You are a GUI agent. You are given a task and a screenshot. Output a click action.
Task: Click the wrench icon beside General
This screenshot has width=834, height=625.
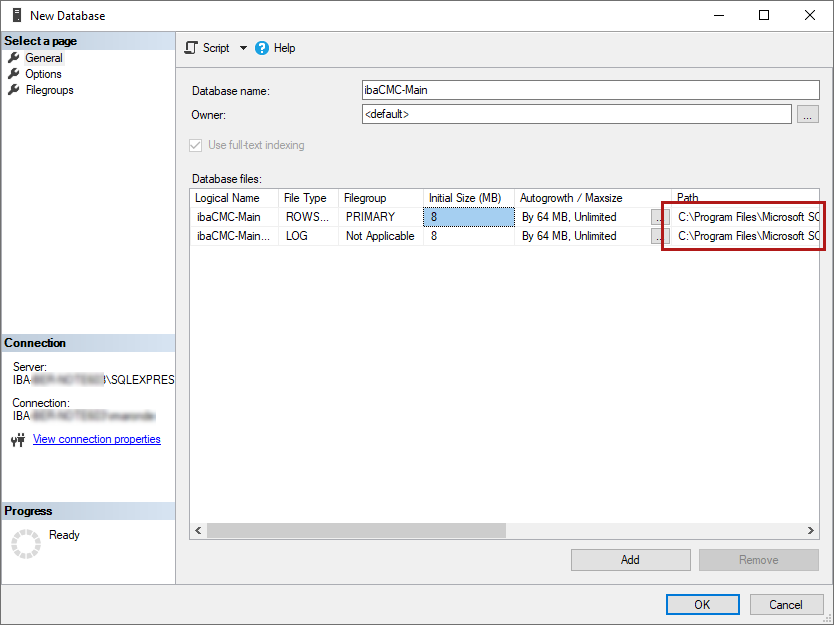pos(14,57)
